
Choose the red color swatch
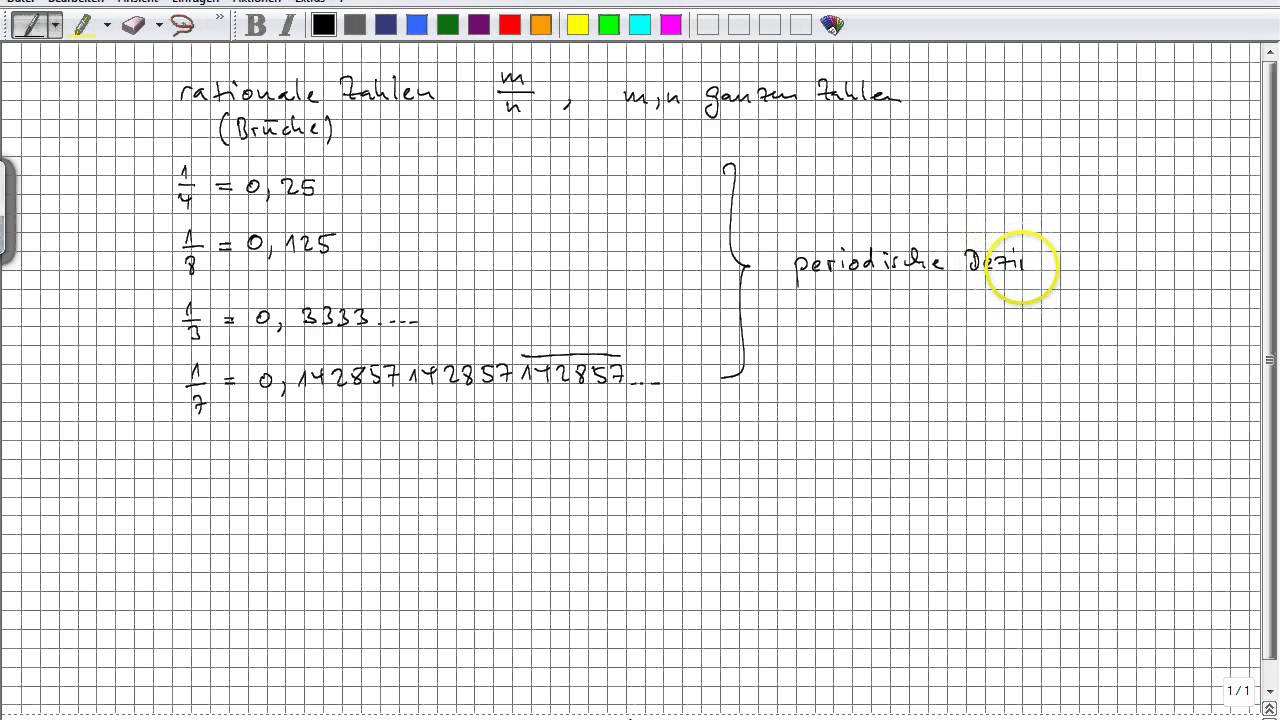tap(510, 25)
